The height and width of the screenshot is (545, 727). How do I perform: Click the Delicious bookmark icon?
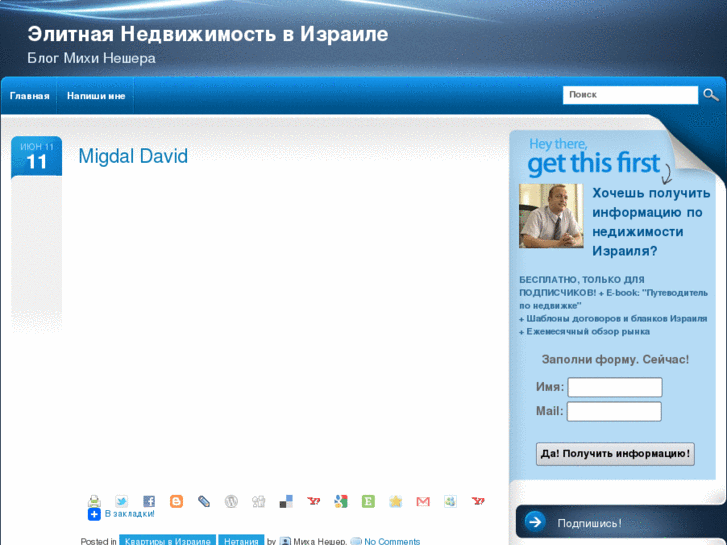286,501
